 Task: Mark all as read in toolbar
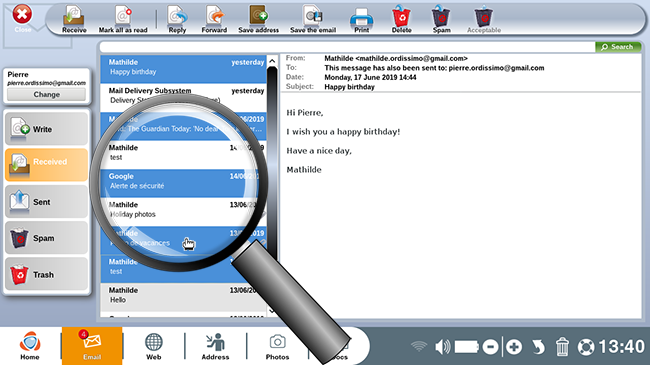coord(123,19)
